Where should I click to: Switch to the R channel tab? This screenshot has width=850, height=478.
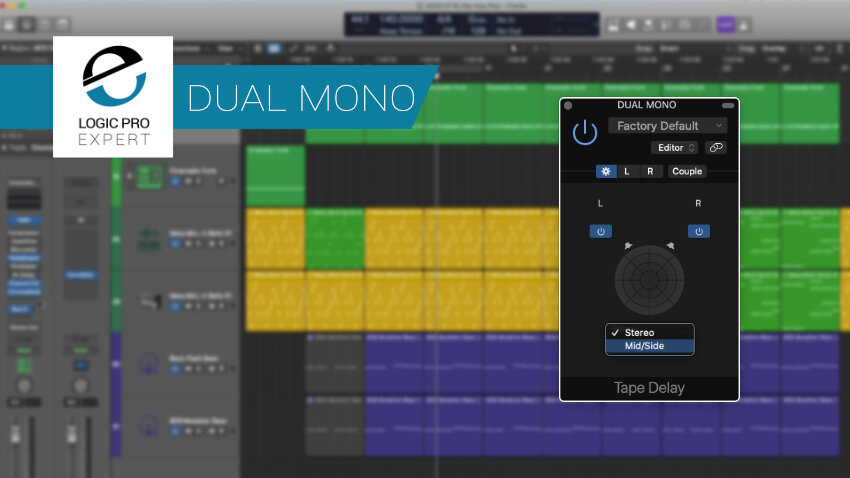(x=650, y=171)
